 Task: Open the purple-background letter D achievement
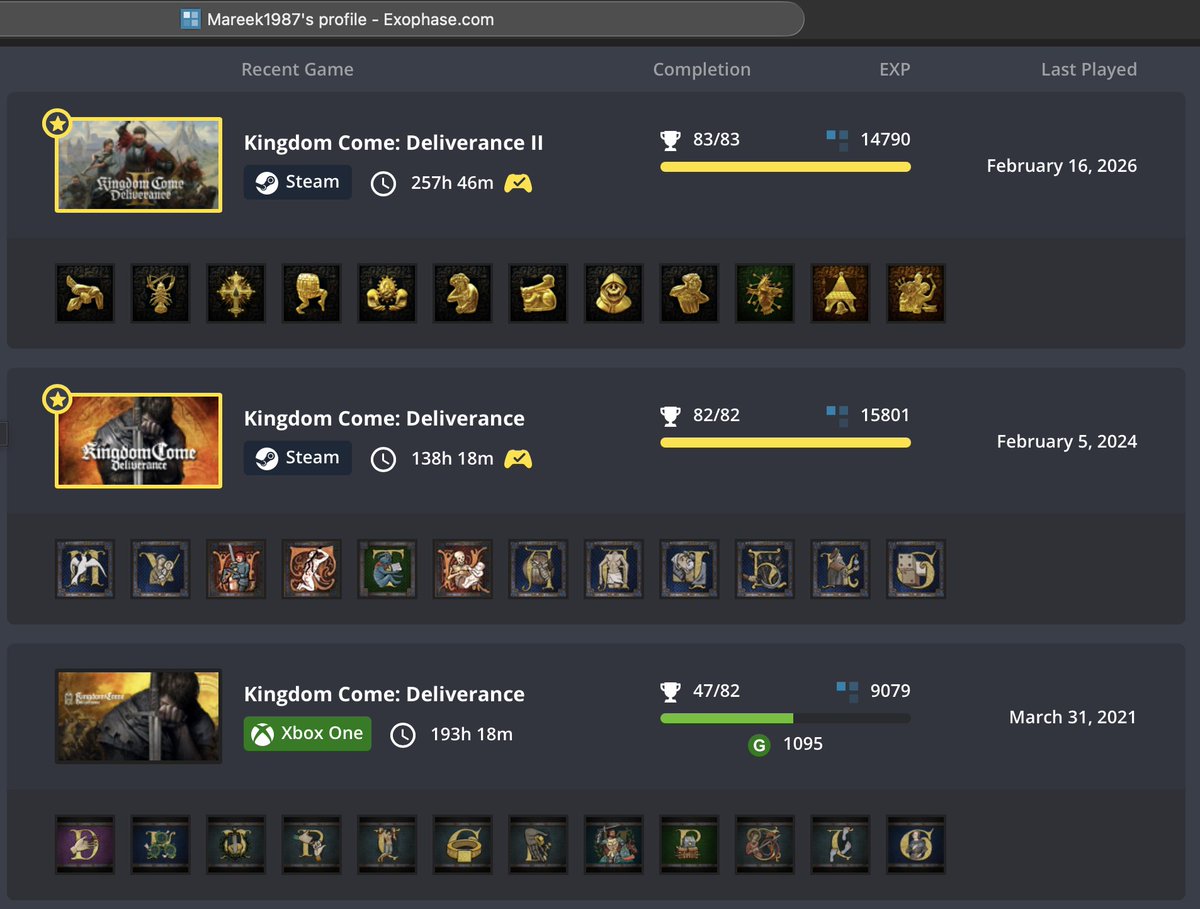(x=85, y=845)
